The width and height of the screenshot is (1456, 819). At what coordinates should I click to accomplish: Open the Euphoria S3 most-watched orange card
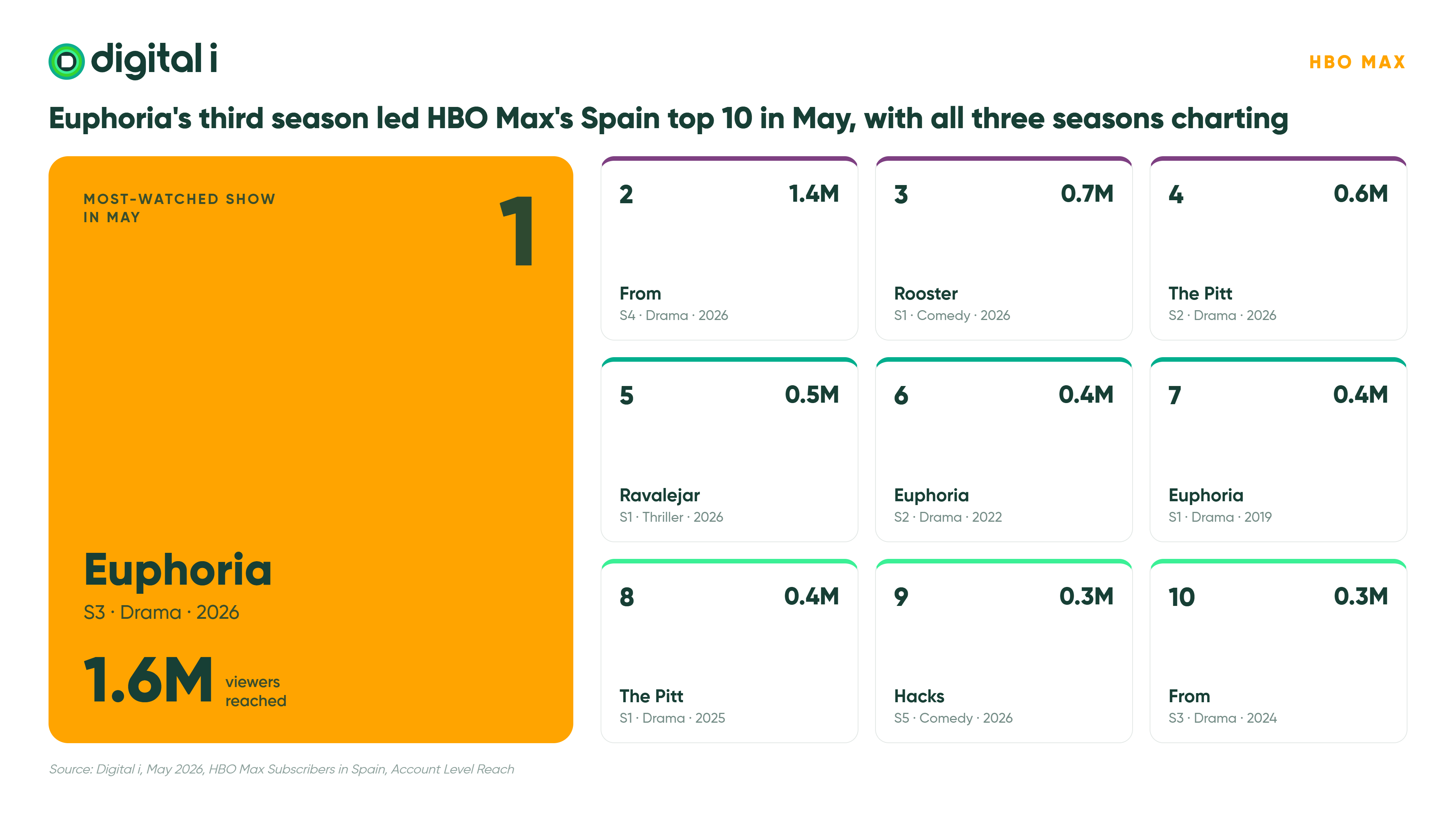311,449
